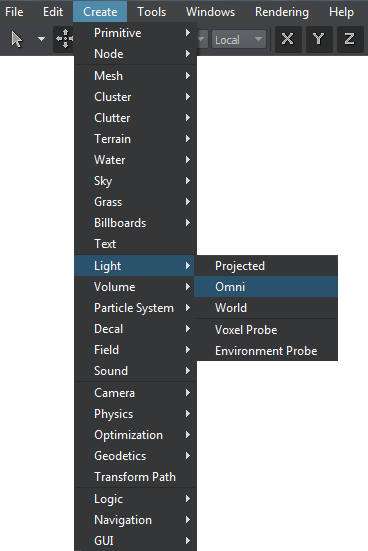The image size is (368, 551).
Task: Toggle the Z axis button
Action: (x=350, y=39)
